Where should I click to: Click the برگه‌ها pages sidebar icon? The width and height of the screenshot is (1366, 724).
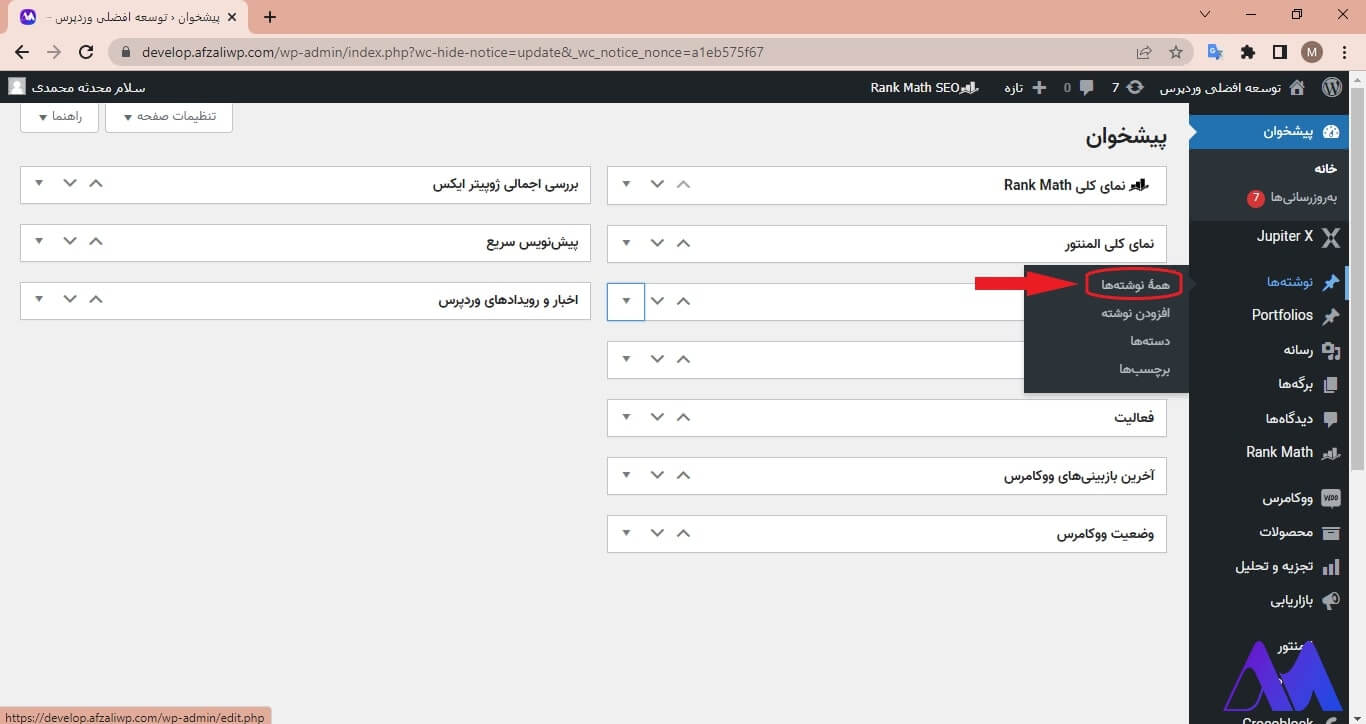[1330, 385]
